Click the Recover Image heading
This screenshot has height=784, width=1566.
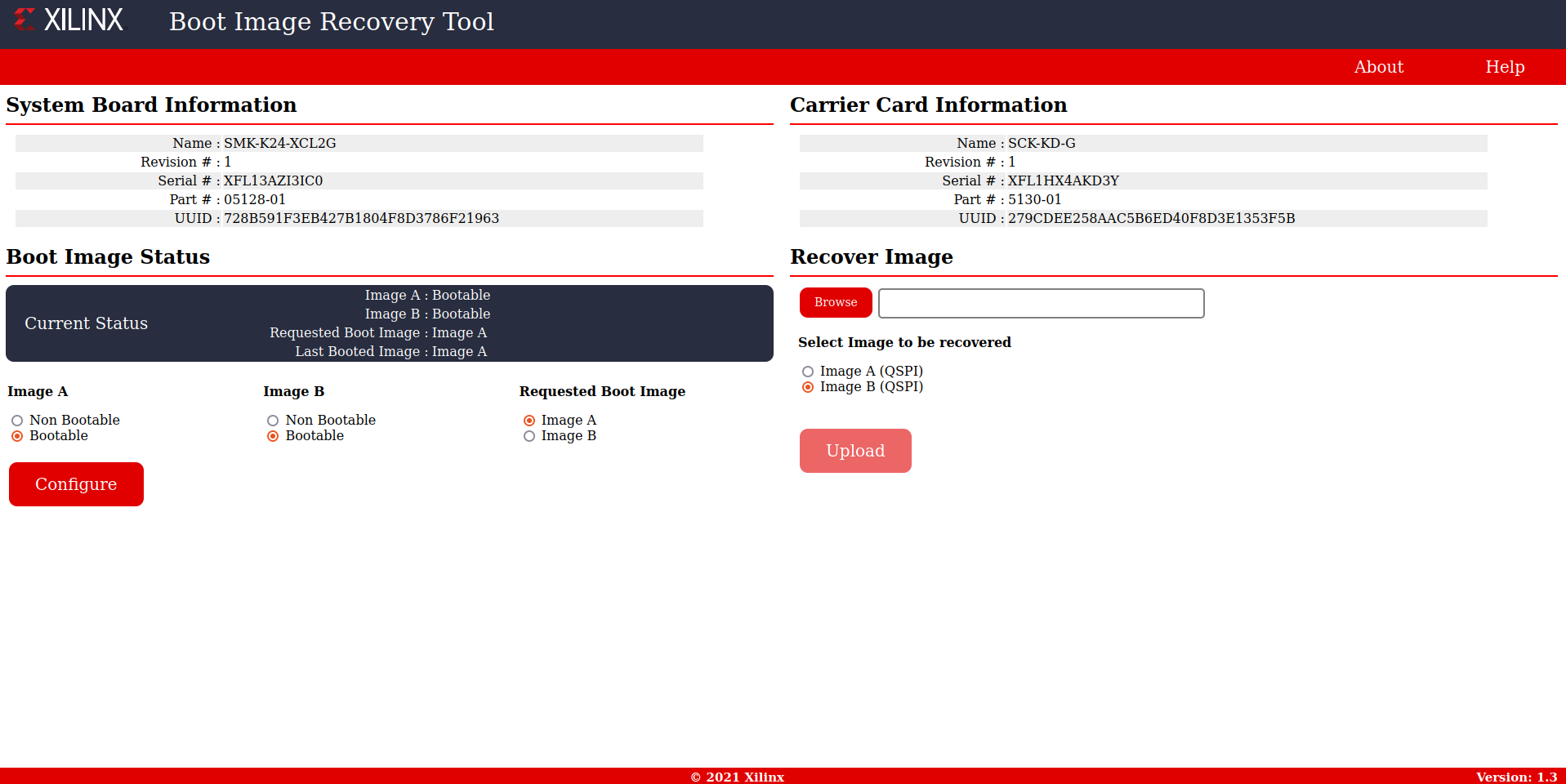click(871, 257)
